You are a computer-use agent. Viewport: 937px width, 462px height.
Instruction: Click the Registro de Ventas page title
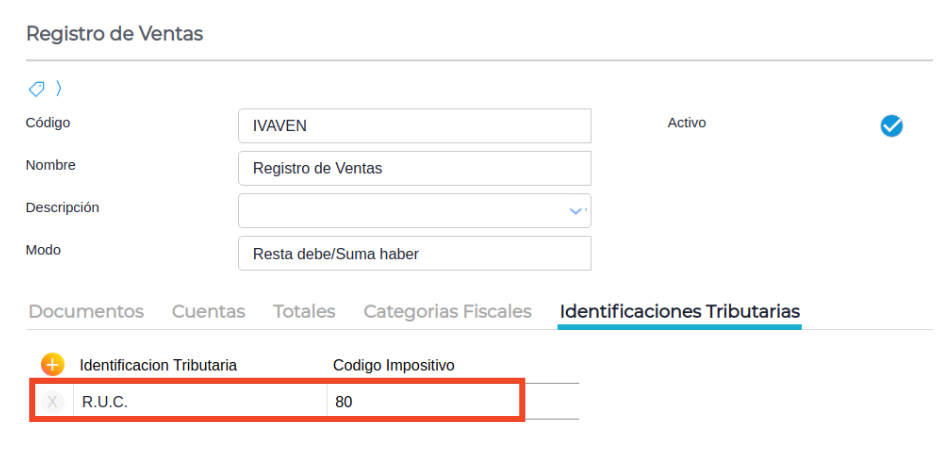114,34
